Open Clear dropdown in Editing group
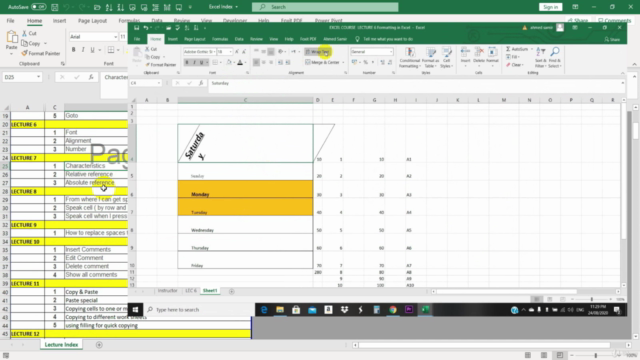This screenshot has height=360, width=640. pyautogui.click(x=514, y=65)
